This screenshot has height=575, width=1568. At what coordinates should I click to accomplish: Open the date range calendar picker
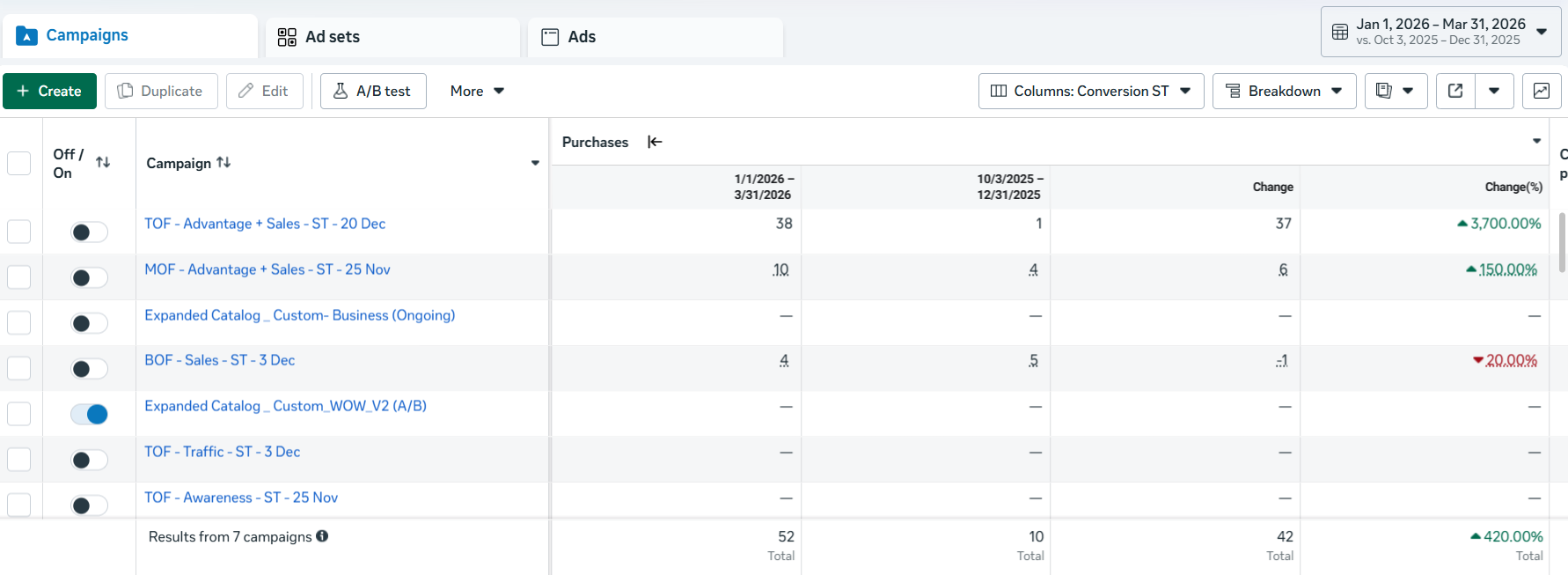[x=1440, y=32]
